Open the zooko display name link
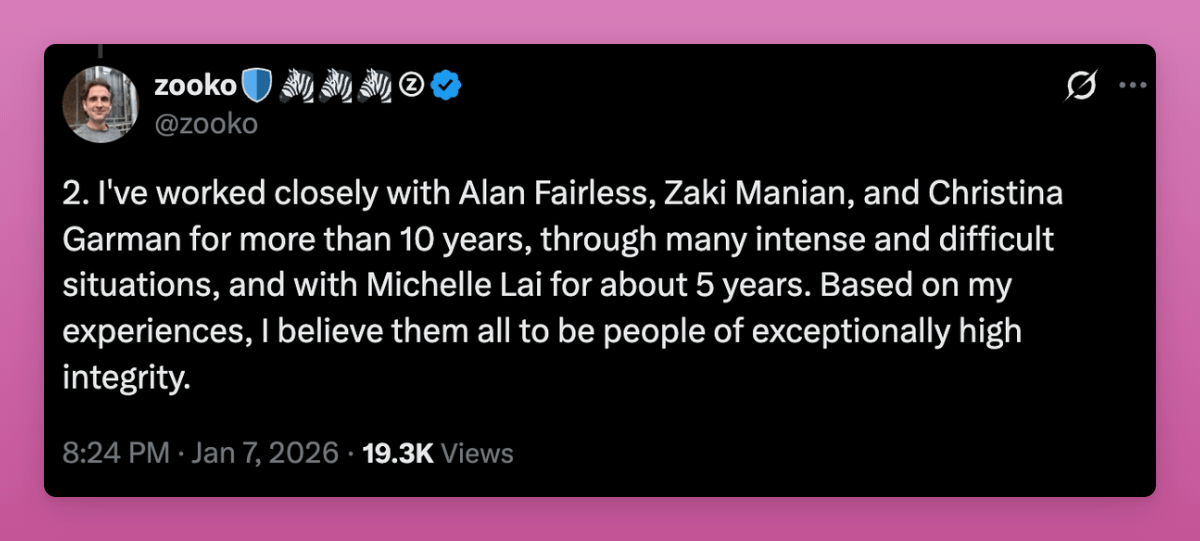The width and height of the screenshot is (1200, 541). click(194, 87)
